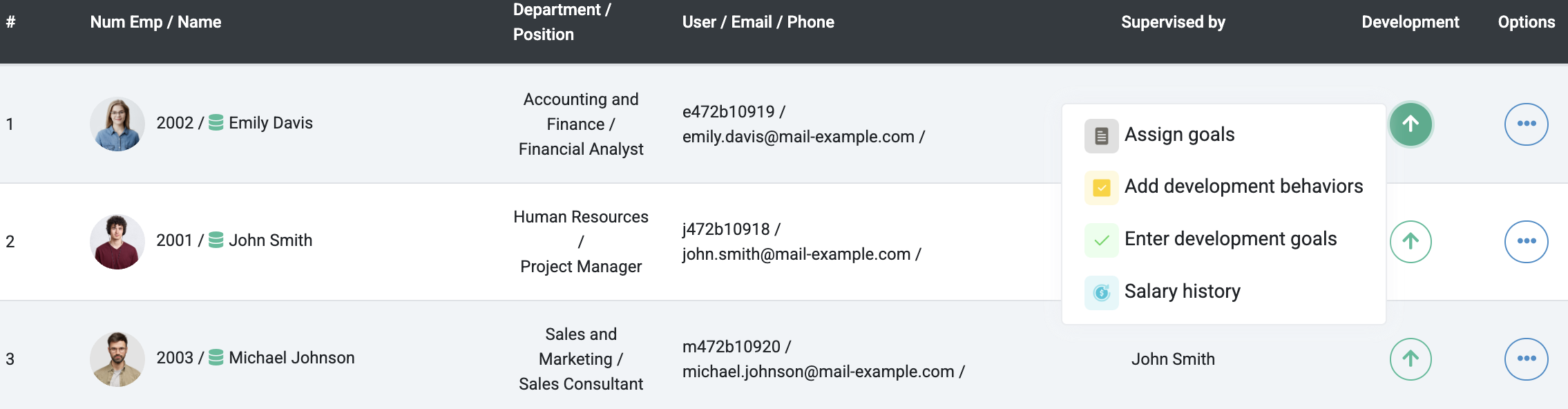The image size is (1568, 409).
Task: Click the database icon beside Emily Davis
Action: 216,123
